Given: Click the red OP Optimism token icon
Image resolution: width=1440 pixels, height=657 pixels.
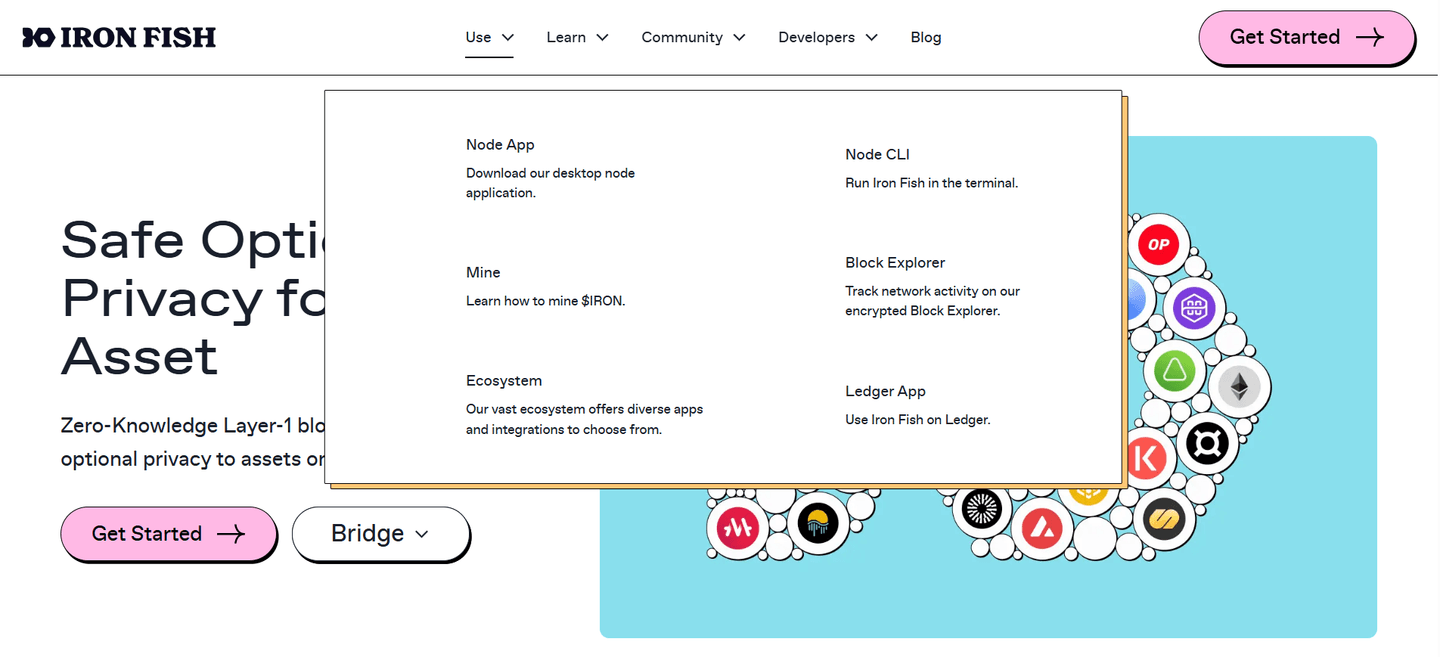Looking at the screenshot, I should pos(1159,245).
